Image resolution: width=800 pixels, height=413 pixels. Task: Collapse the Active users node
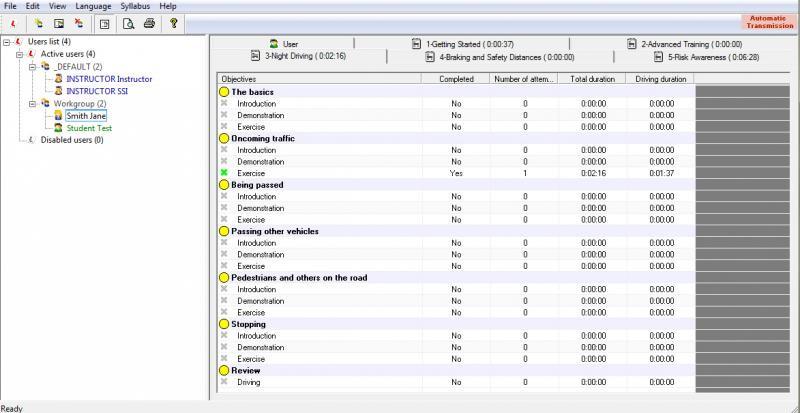click(20, 54)
